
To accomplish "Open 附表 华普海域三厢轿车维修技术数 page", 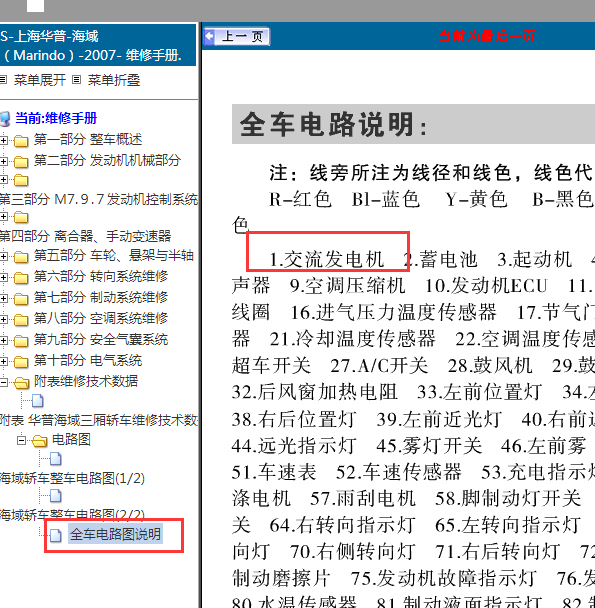I will pyautogui.click(x=99, y=420).
